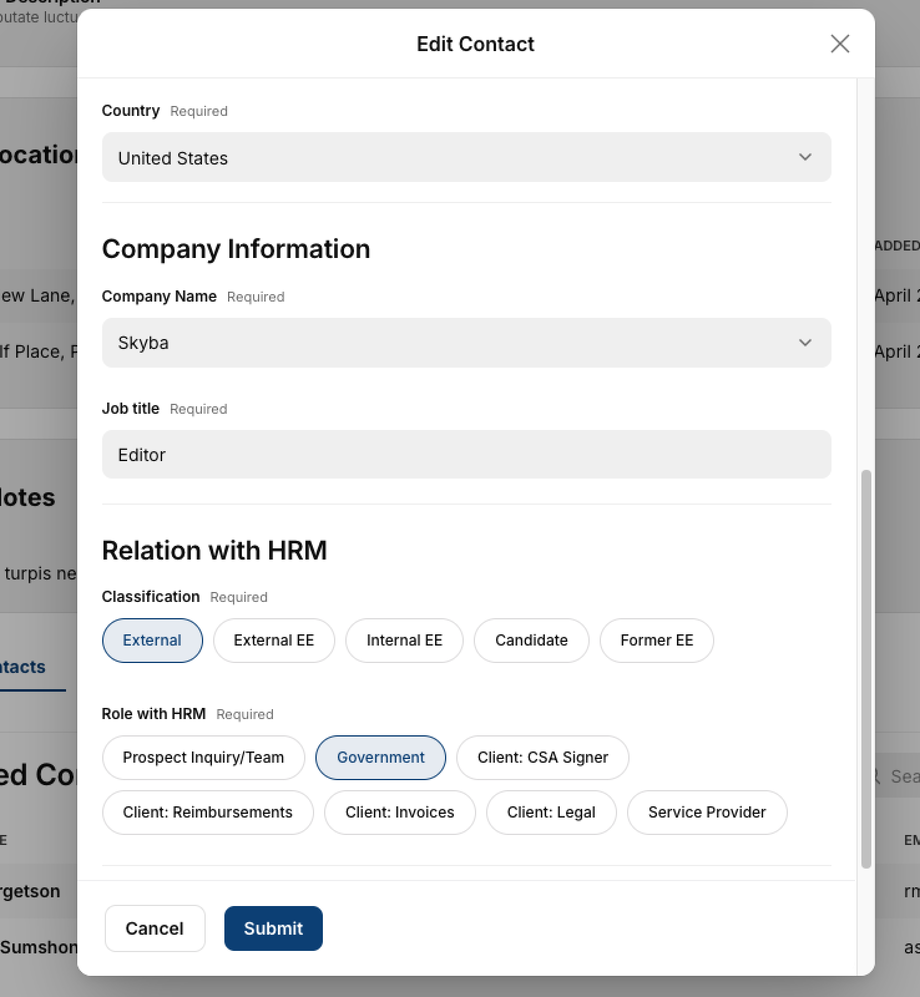The image size is (920, 997).
Task: Toggle the Prospect Inquiry/Team role
Action: [203, 758]
